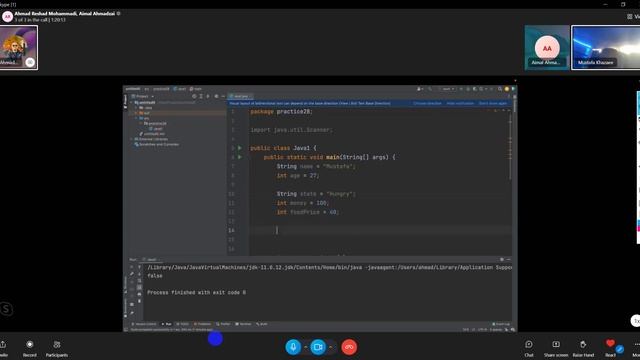Open the Version Control tool tab
Screen dimensions: 640x360
click(144, 324)
